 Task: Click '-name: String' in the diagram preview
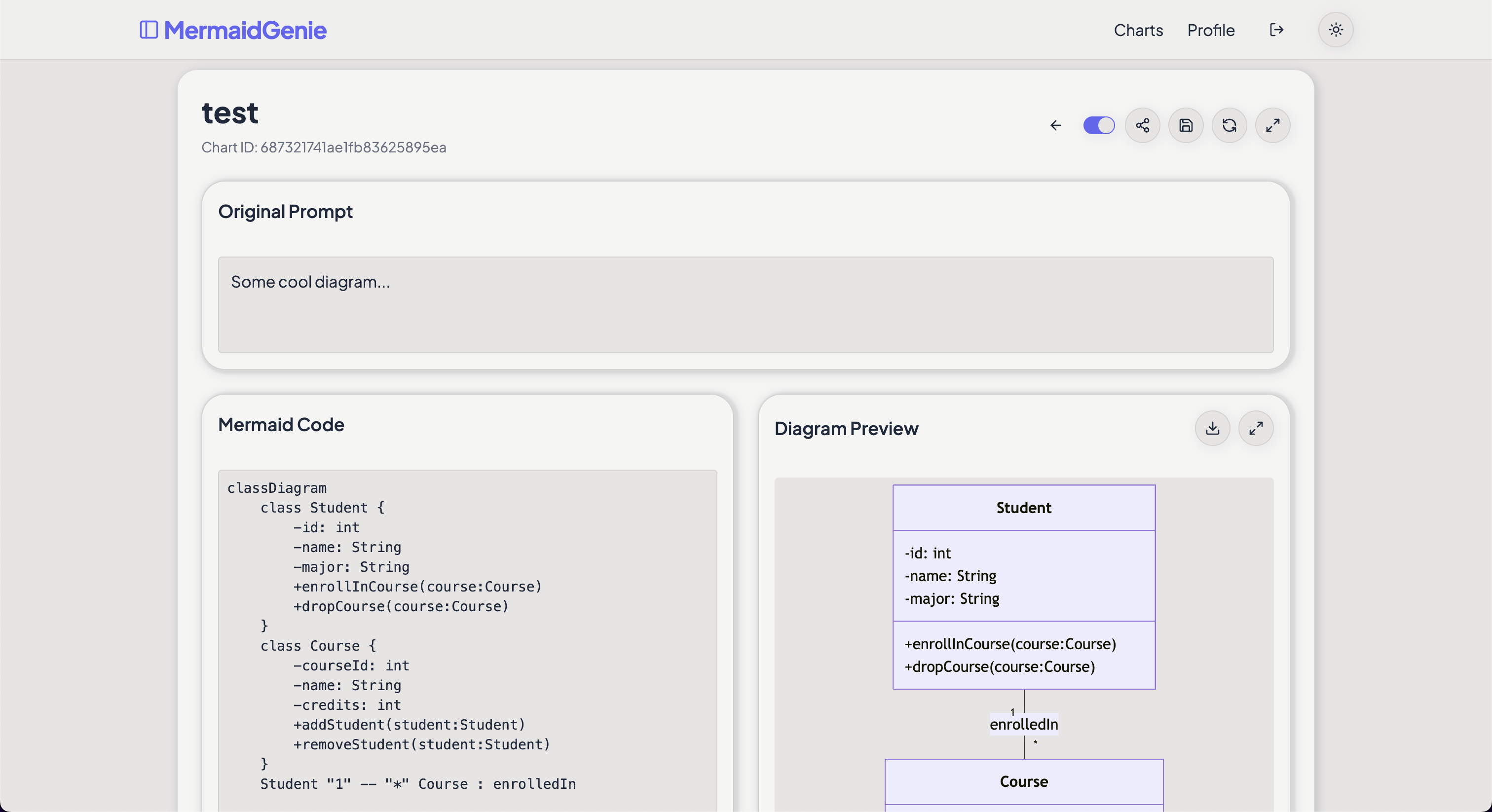(x=950, y=576)
